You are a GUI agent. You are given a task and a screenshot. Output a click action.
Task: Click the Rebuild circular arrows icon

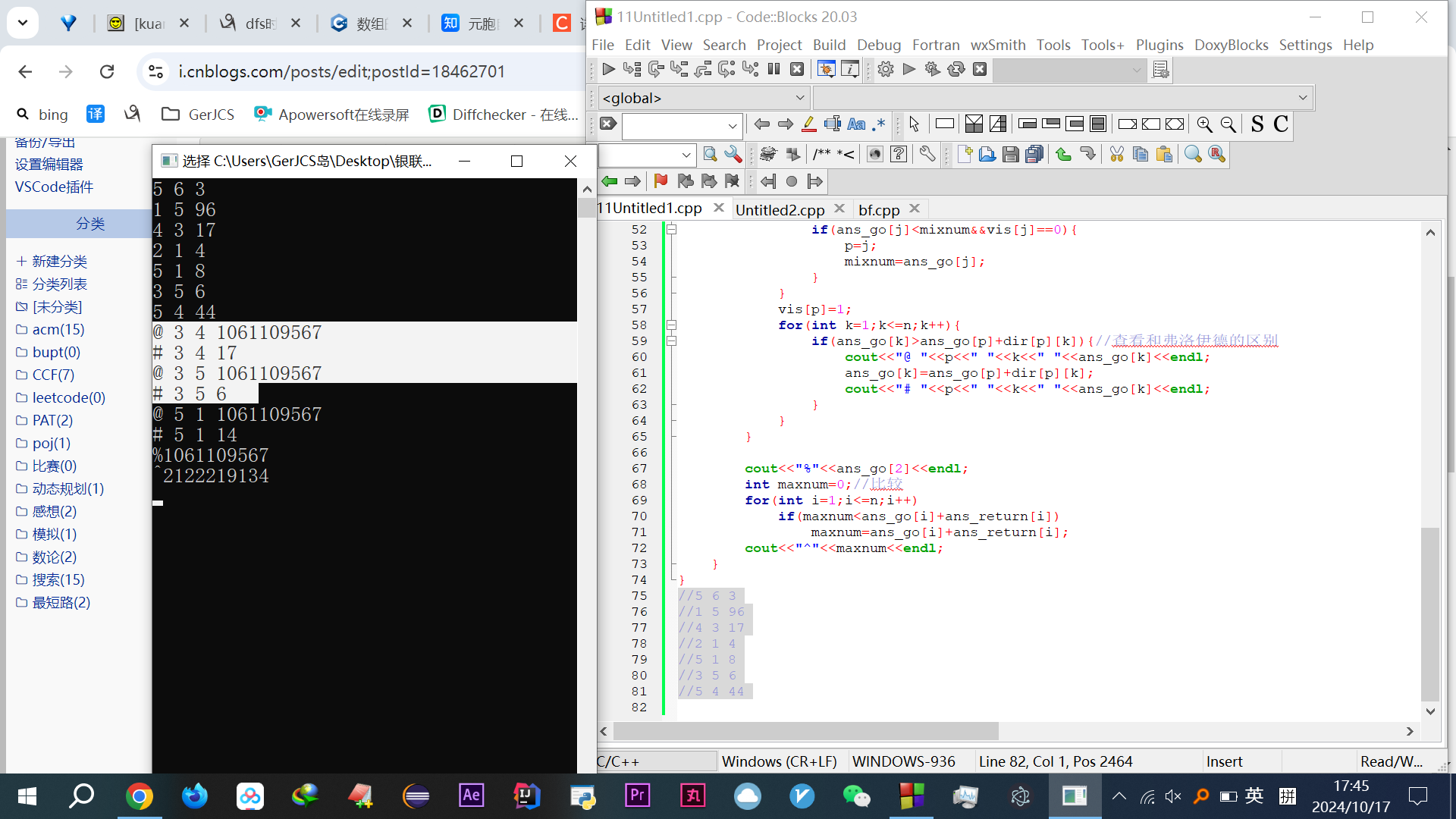[x=955, y=70]
